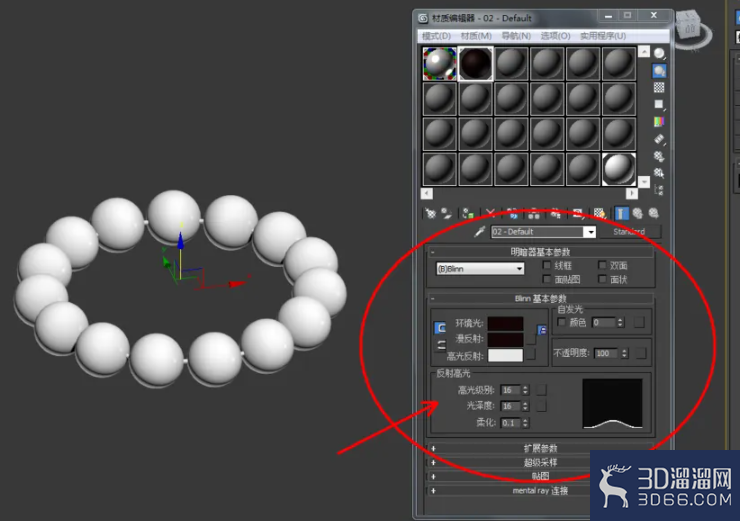The width and height of the screenshot is (740, 521).
Task: Toggle the Show End Result icon
Action: (x=622, y=213)
